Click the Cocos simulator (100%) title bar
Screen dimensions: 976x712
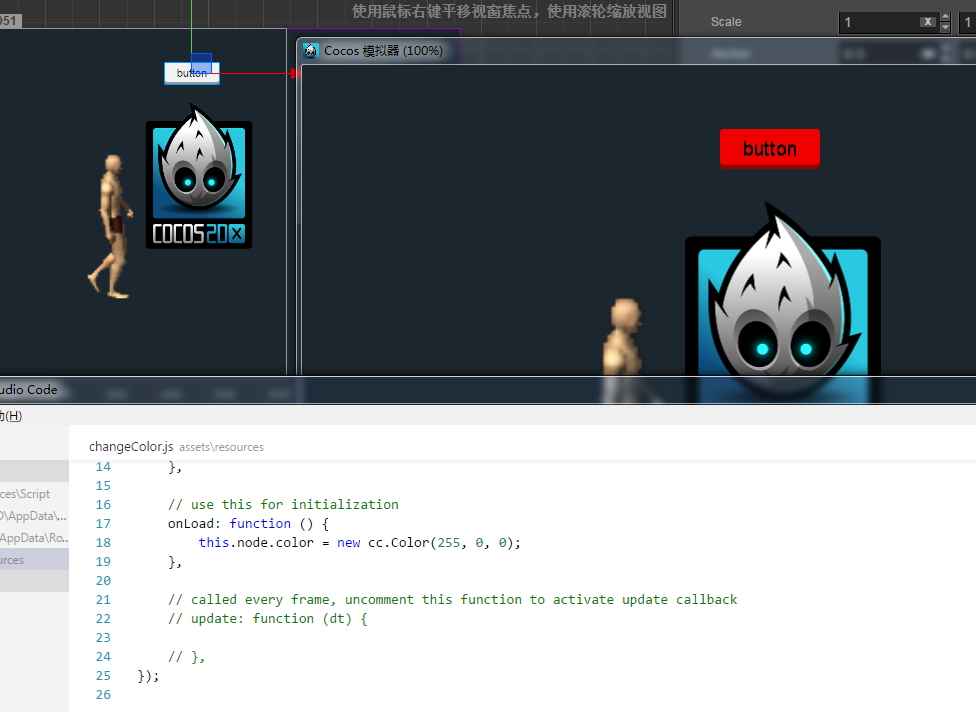[x=638, y=51]
